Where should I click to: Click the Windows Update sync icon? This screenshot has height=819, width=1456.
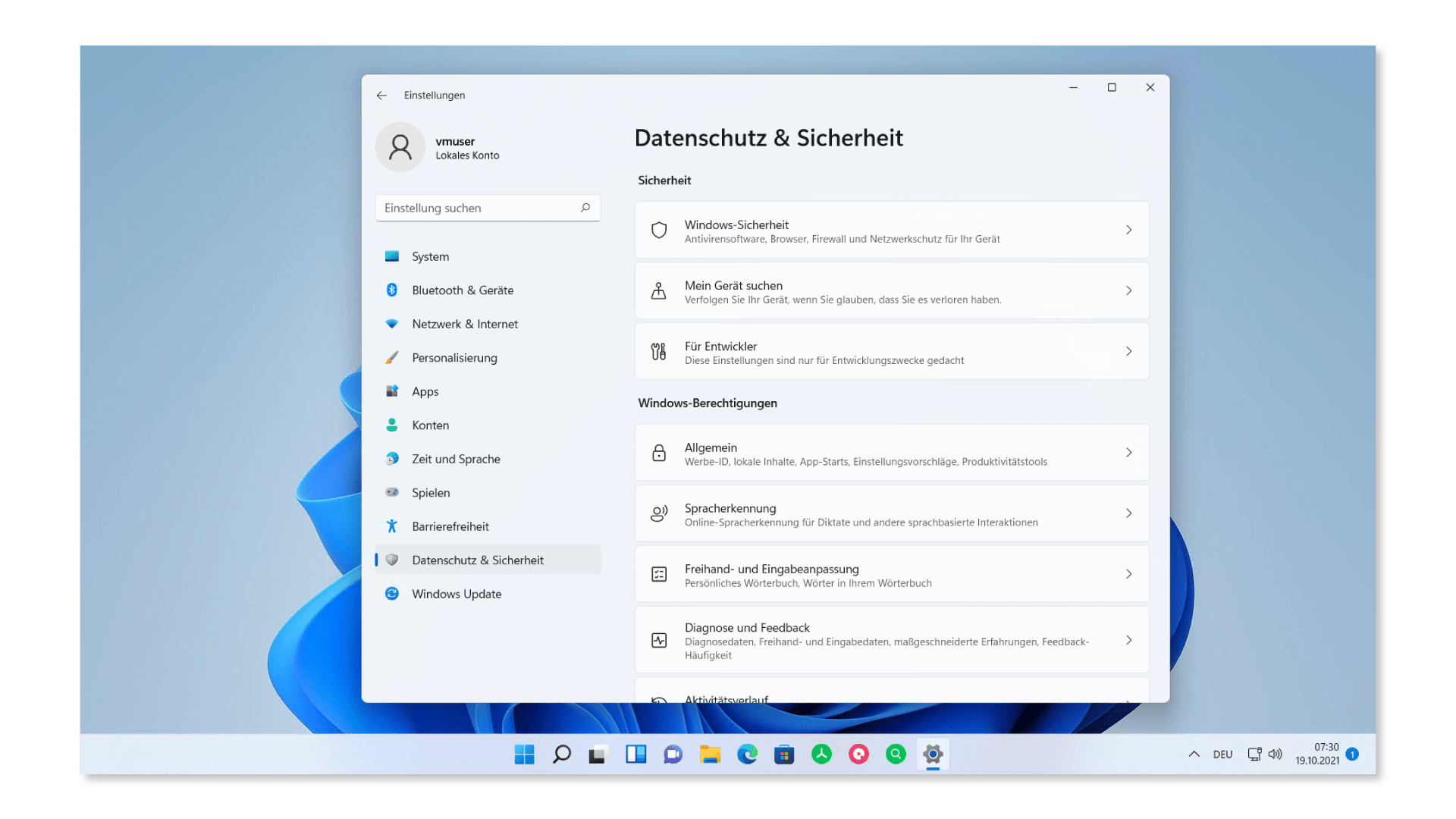[392, 594]
